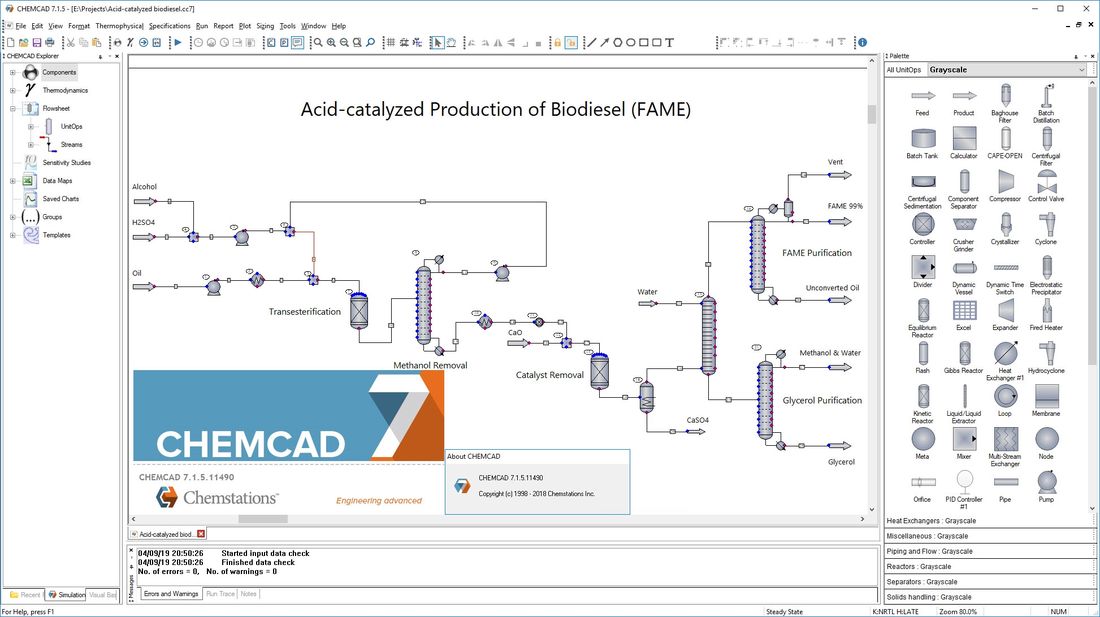1100x617 pixels.
Task: Open the Specifications menu
Action: [x=170, y=26]
